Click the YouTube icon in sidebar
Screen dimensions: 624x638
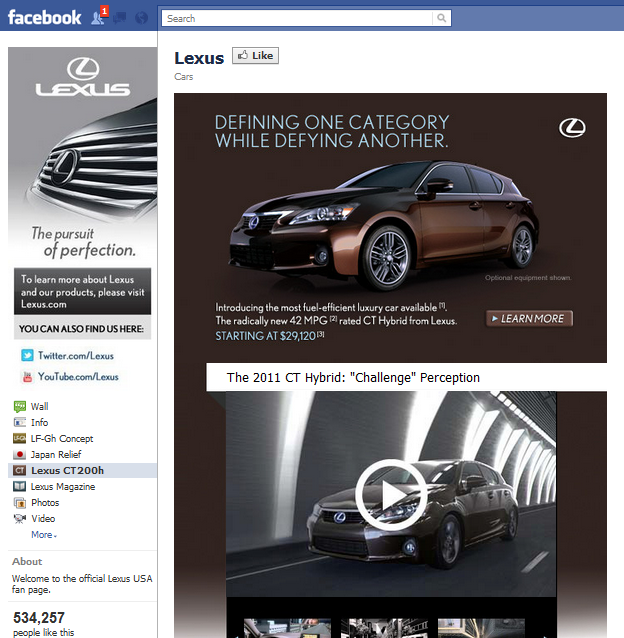[x=27, y=377]
